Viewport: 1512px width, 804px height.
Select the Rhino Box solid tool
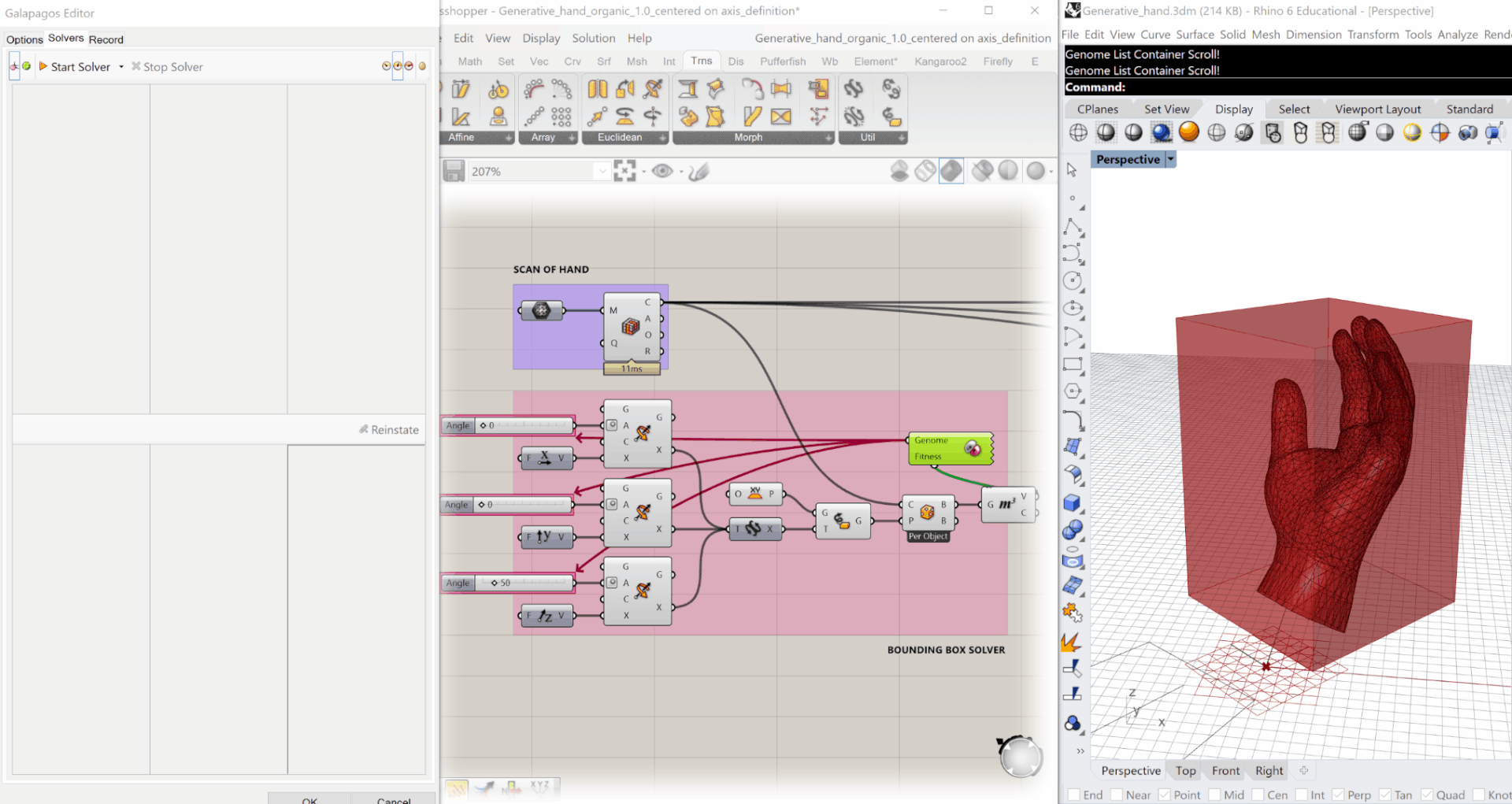(x=1073, y=502)
